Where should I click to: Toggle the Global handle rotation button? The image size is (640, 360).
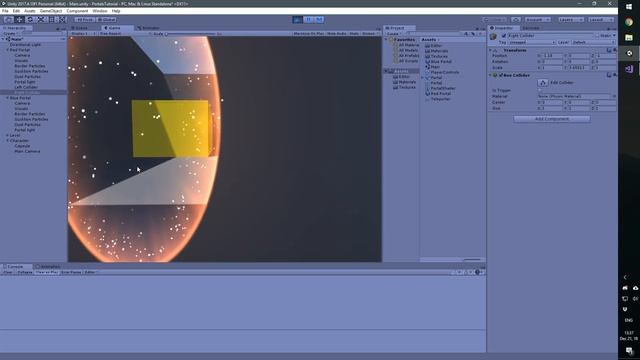[106, 20]
